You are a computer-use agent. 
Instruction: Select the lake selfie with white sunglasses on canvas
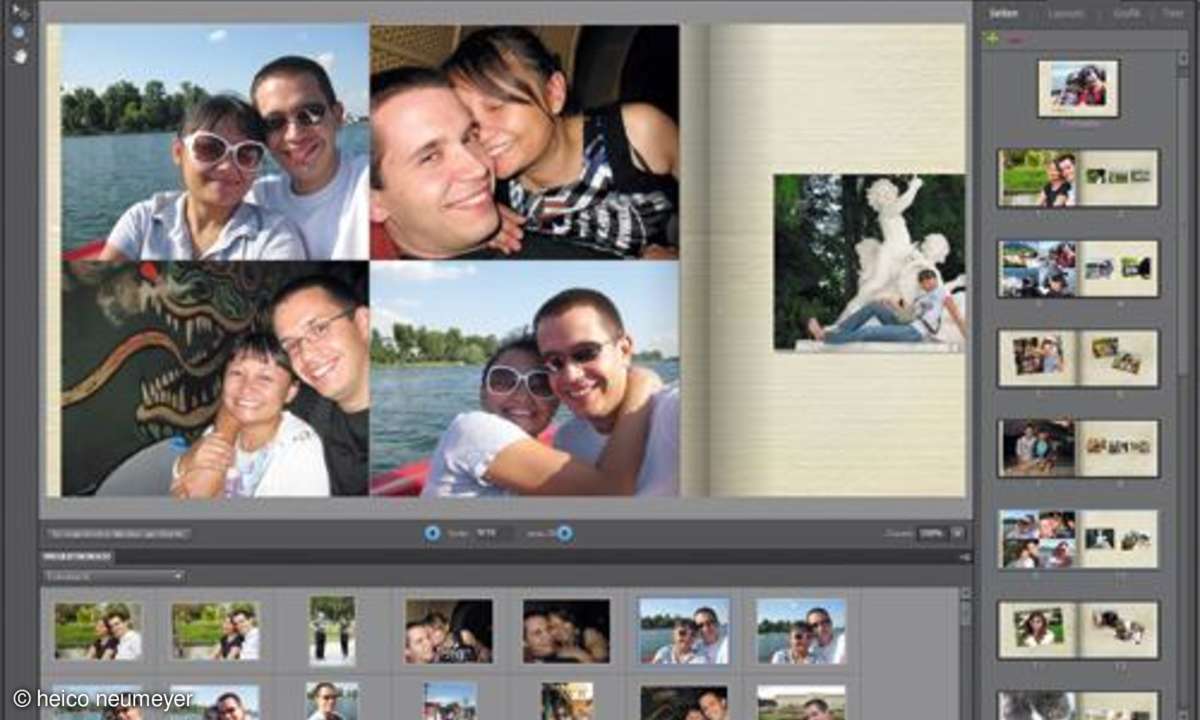(x=215, y=143)
